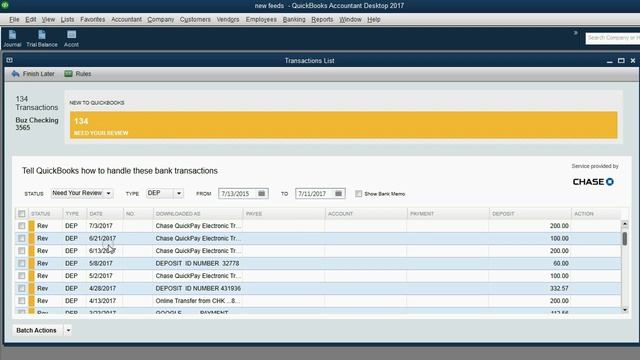This screenshot has width=640, height=360.
Task: Open the File menu
Action: click(14, 19)
